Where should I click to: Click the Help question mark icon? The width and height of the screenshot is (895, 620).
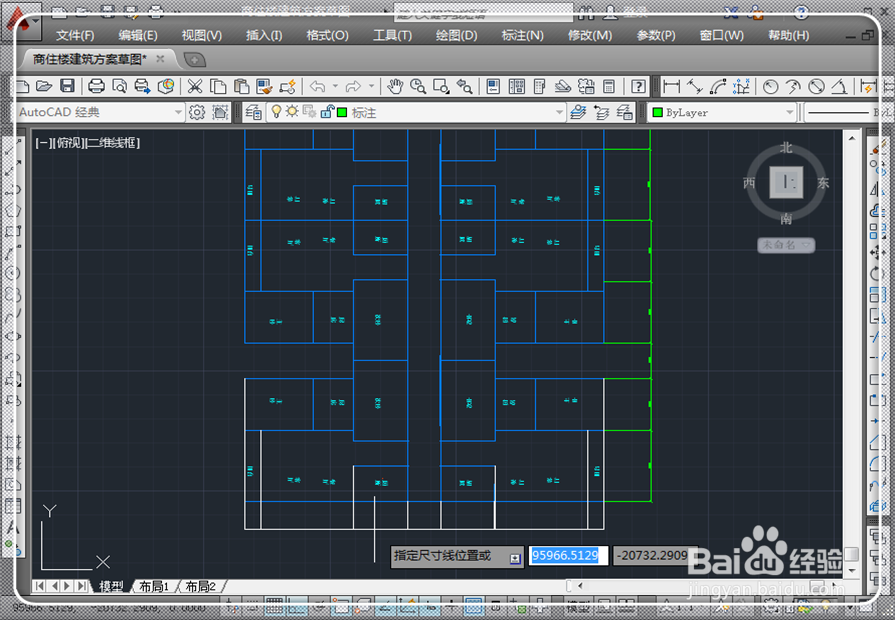click(638, 87)
